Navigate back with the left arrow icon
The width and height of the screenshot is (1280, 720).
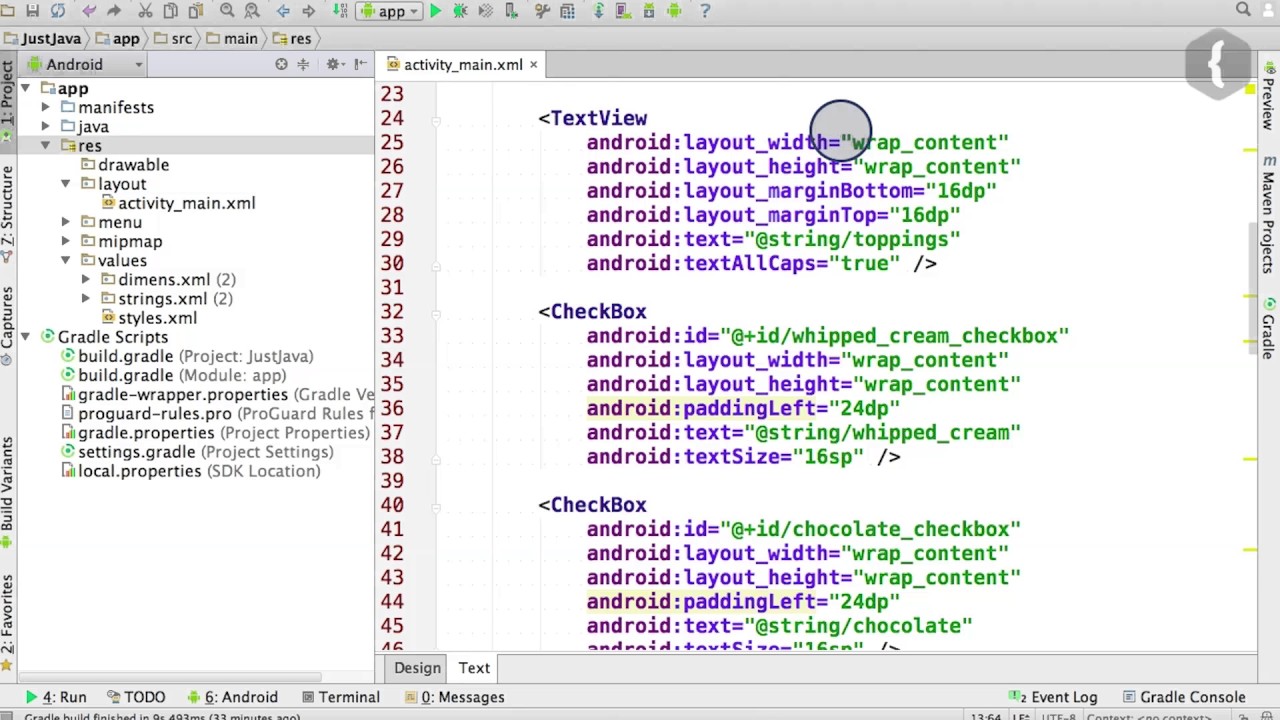pyautogui.click(x=284, y=11)
